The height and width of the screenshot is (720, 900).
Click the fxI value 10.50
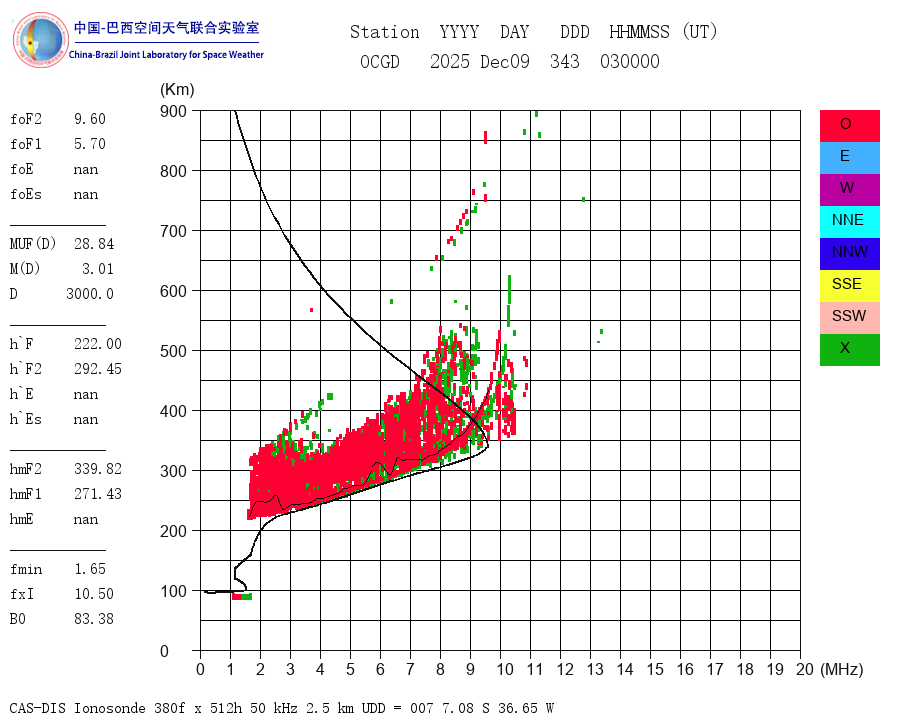(x=94, y=594)
